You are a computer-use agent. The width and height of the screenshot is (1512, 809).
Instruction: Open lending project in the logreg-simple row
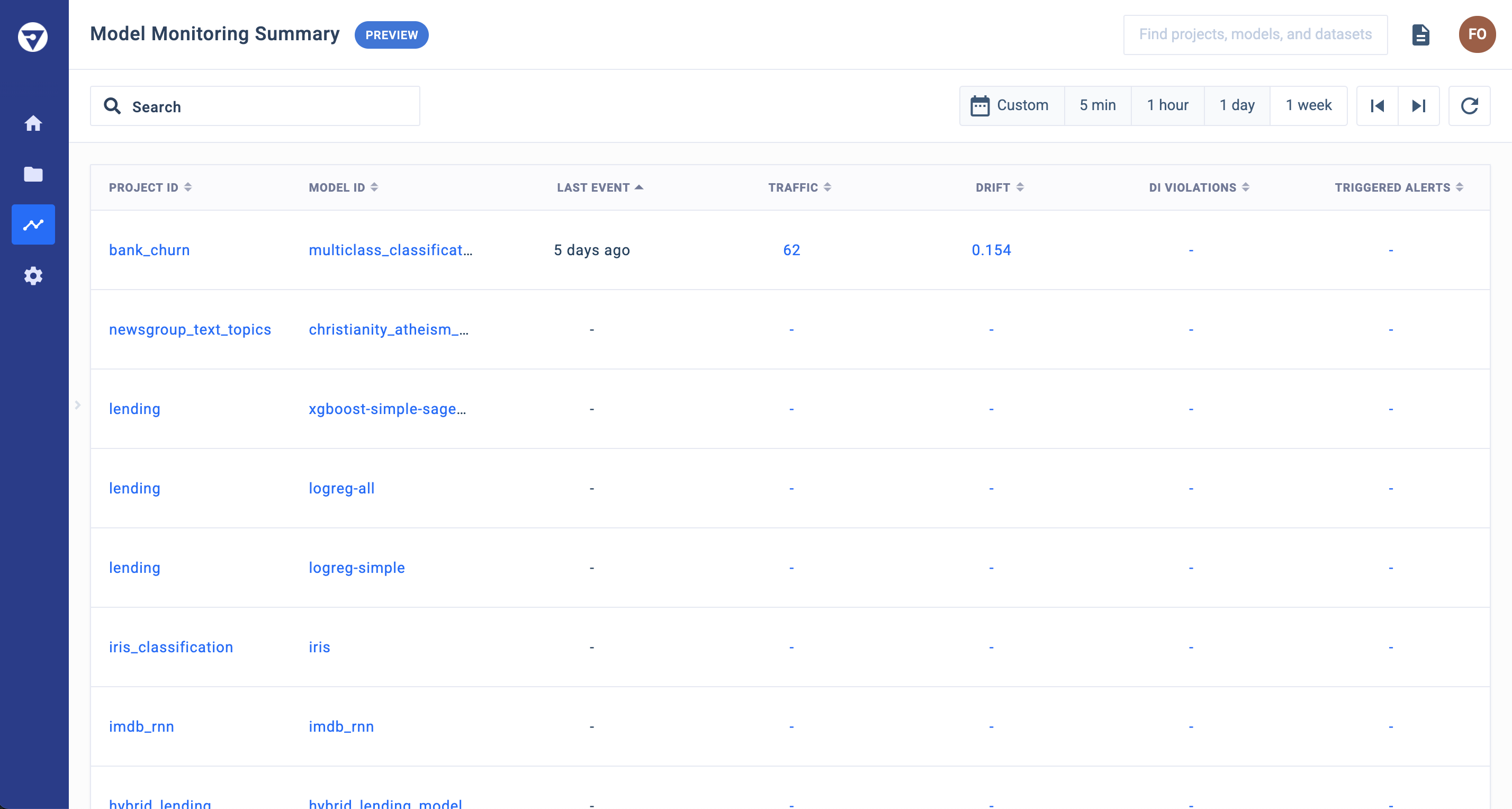[x=134, y=568]
